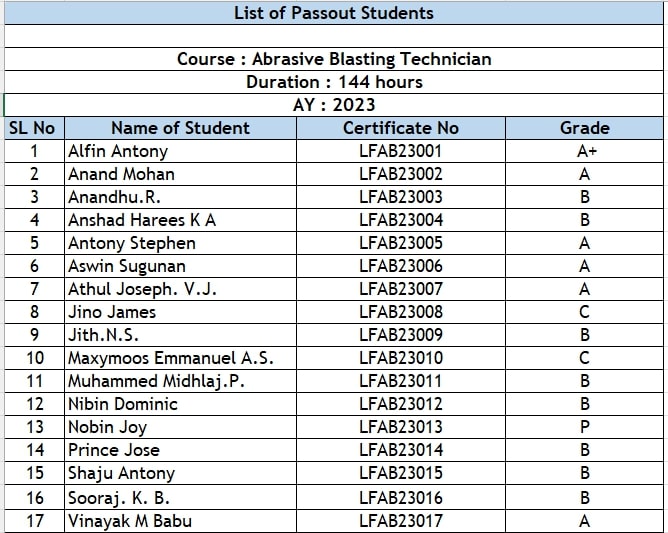The height and width of the screenshot is (533, 668).
Task: Click the Muhammed Midhlaj.P. name cell
Action: 180,381
